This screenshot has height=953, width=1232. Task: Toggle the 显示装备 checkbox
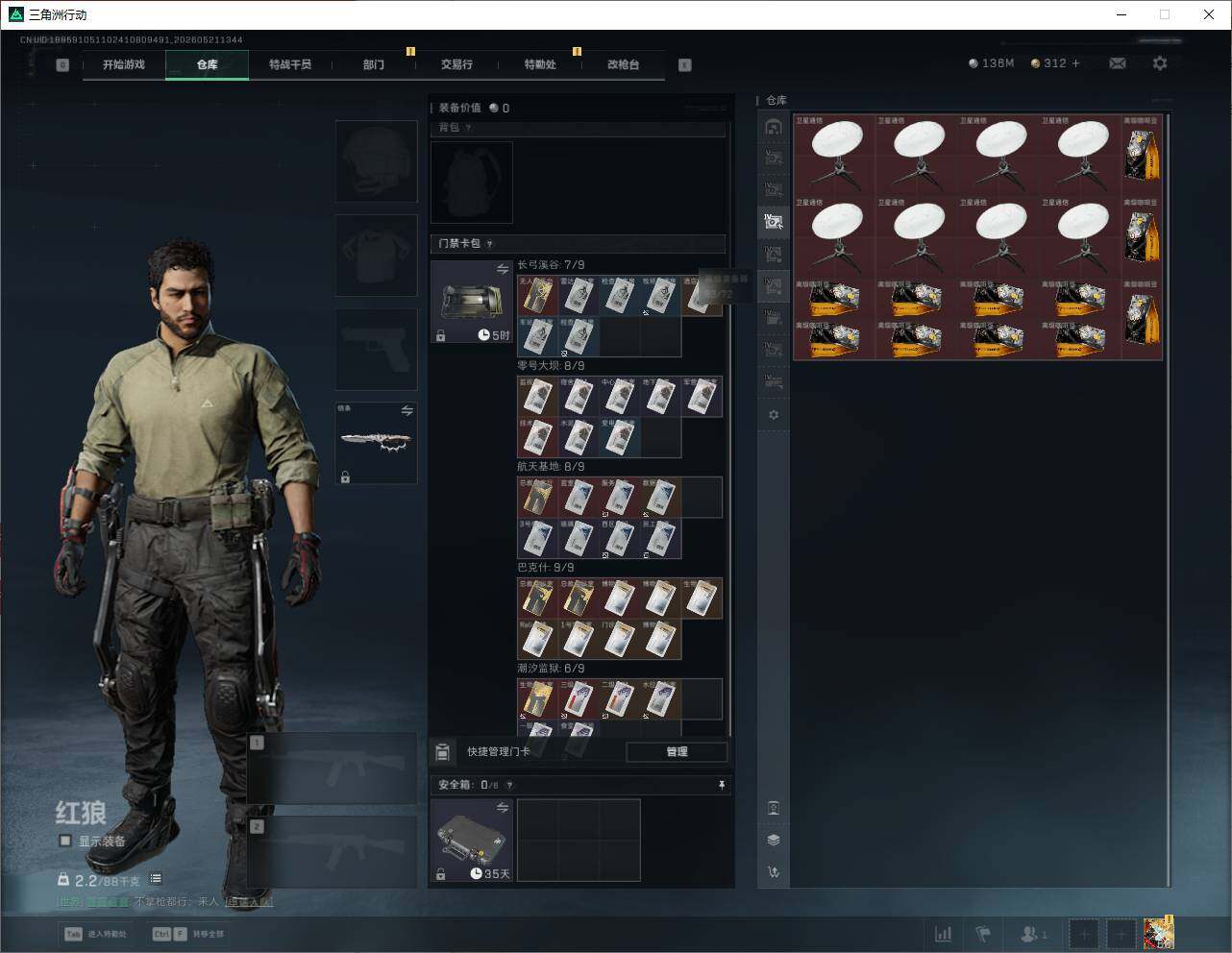65,841
